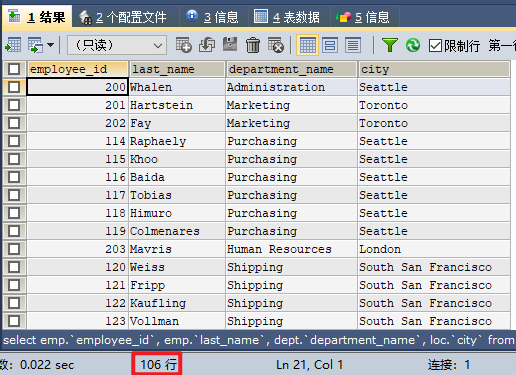The height and width of the screenshot is (375, 516).
Task: Check the row checkbox for Khoo
Action: point(14,159)
